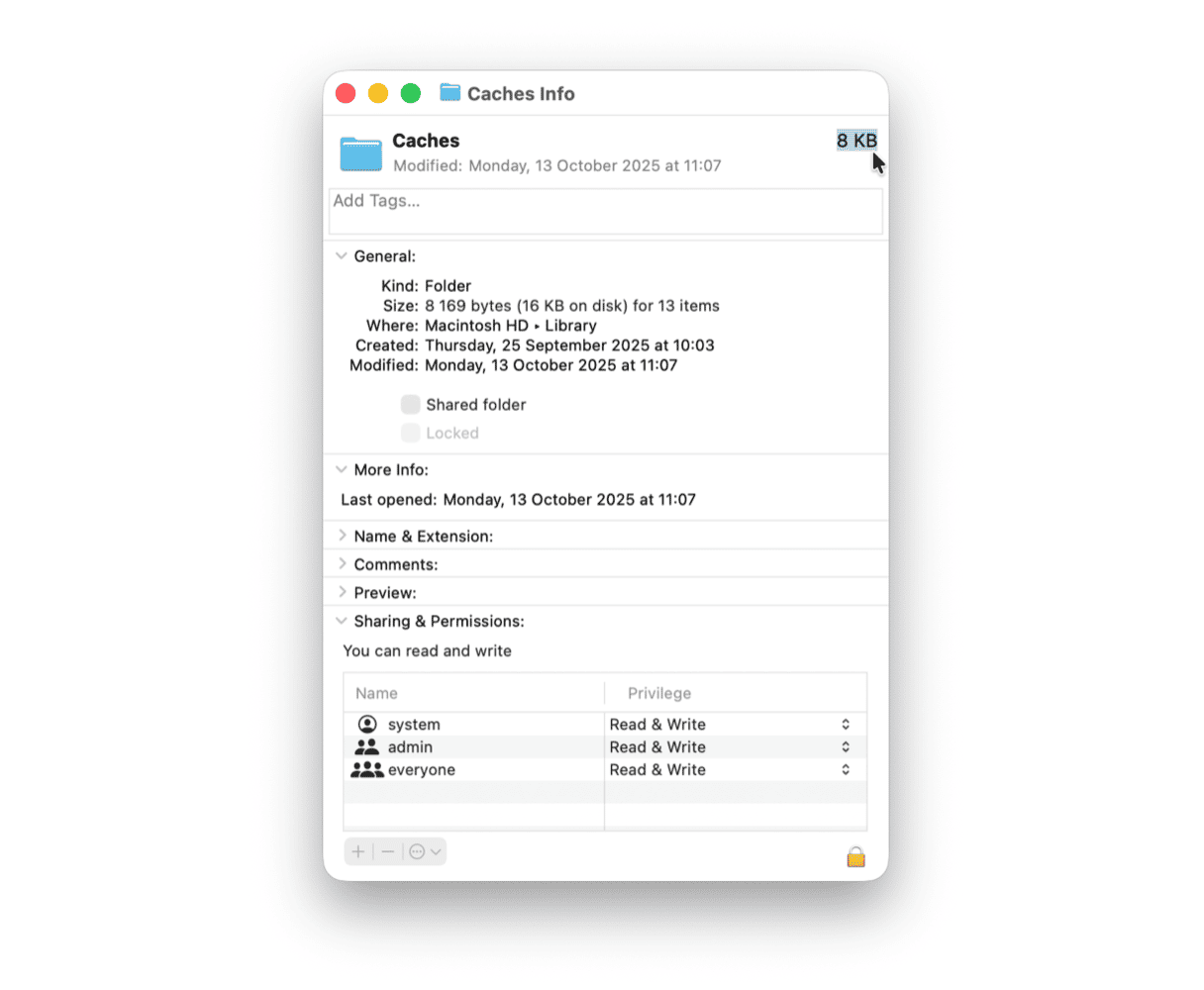The width and height of the screenshot is (1204, 990).
Task: Click the large Caches folder icon
Action: [x=360, y=153]
